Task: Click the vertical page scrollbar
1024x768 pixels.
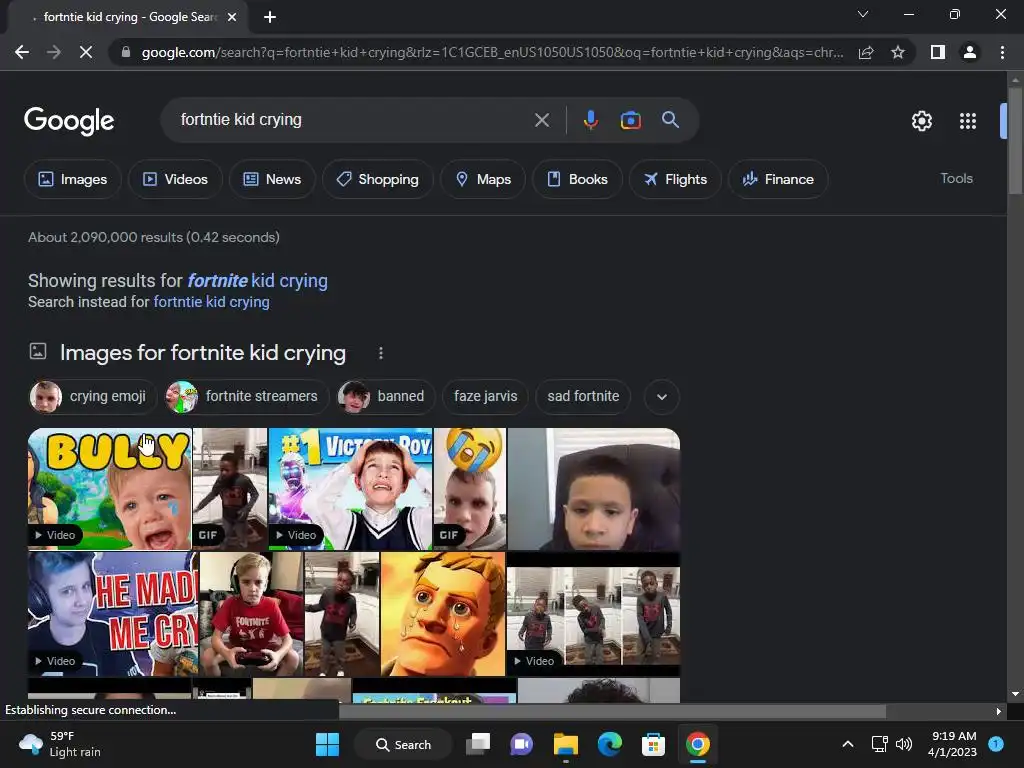Action: coord(1014,140)
